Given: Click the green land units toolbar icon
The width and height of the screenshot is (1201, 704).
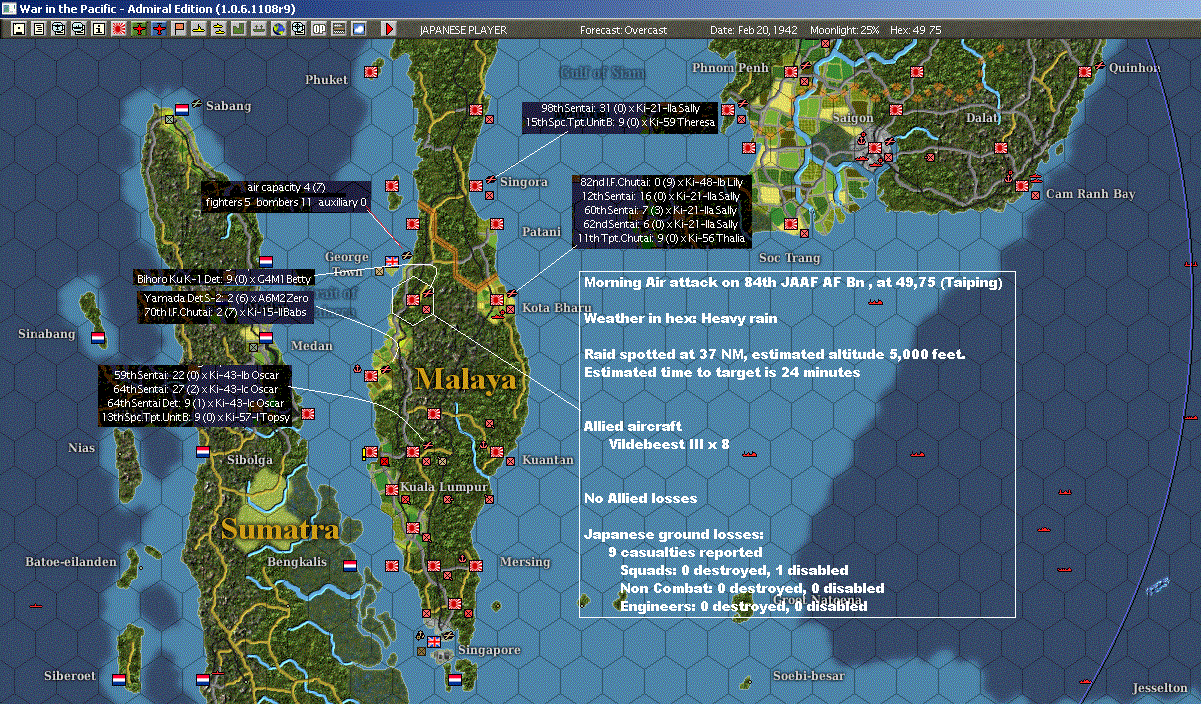Looking at the screenshot, I should click(238, 30).
